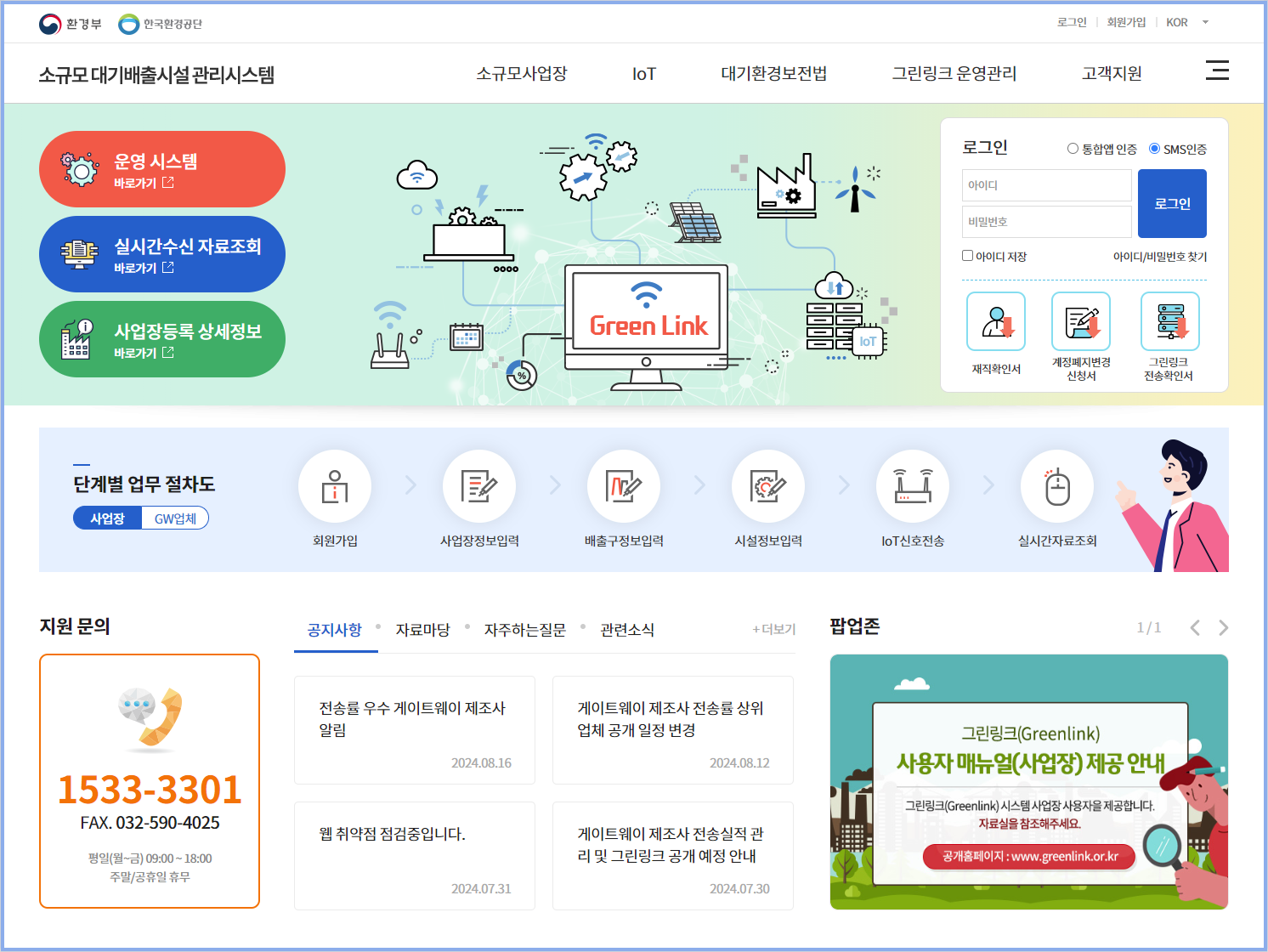Screen dimensions: 1268x952
Task: Click FAX. 032-590-4025 text
Action: click(x=150, y=823)
